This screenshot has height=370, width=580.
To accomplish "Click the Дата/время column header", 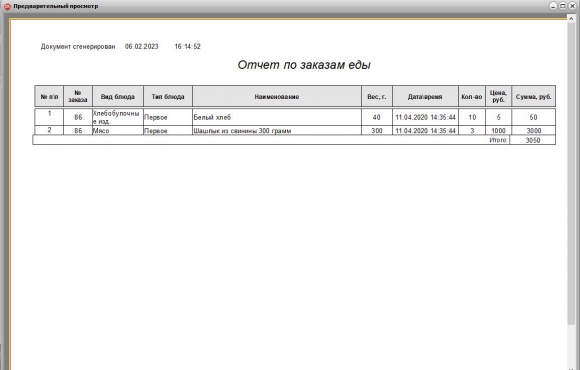I will pos(425,97).
